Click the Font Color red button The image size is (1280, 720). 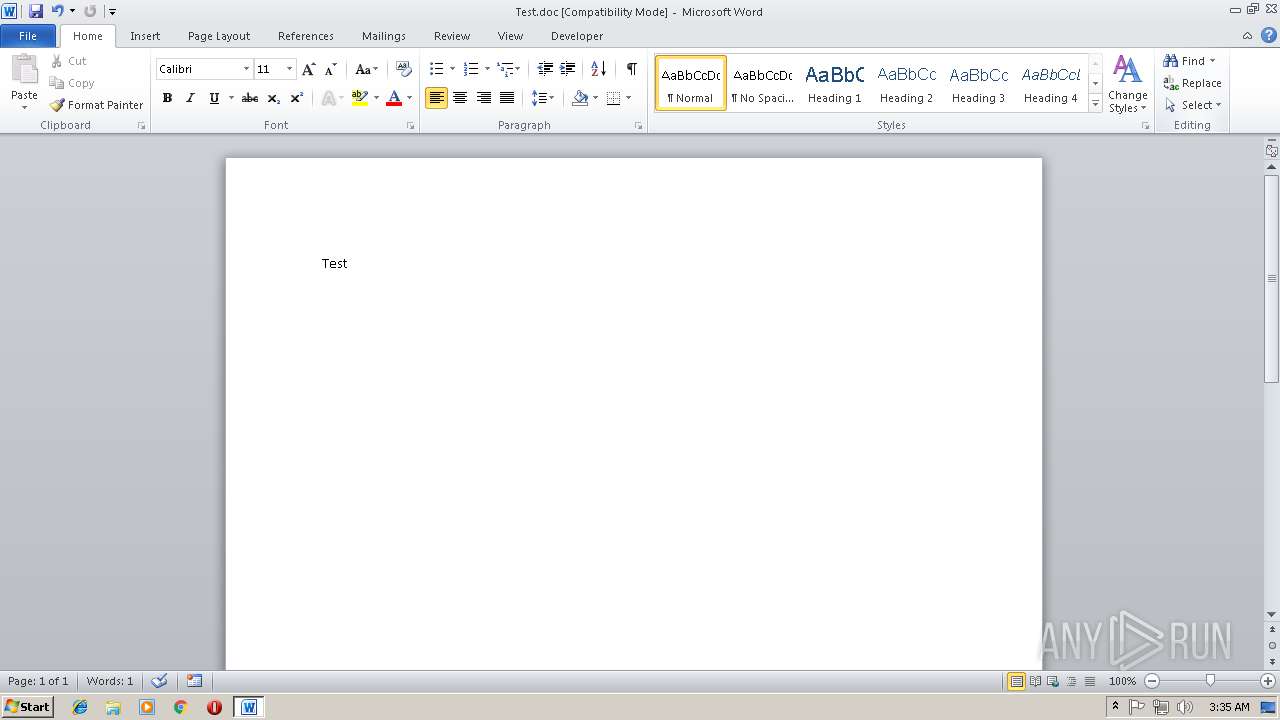pos(394,98)
